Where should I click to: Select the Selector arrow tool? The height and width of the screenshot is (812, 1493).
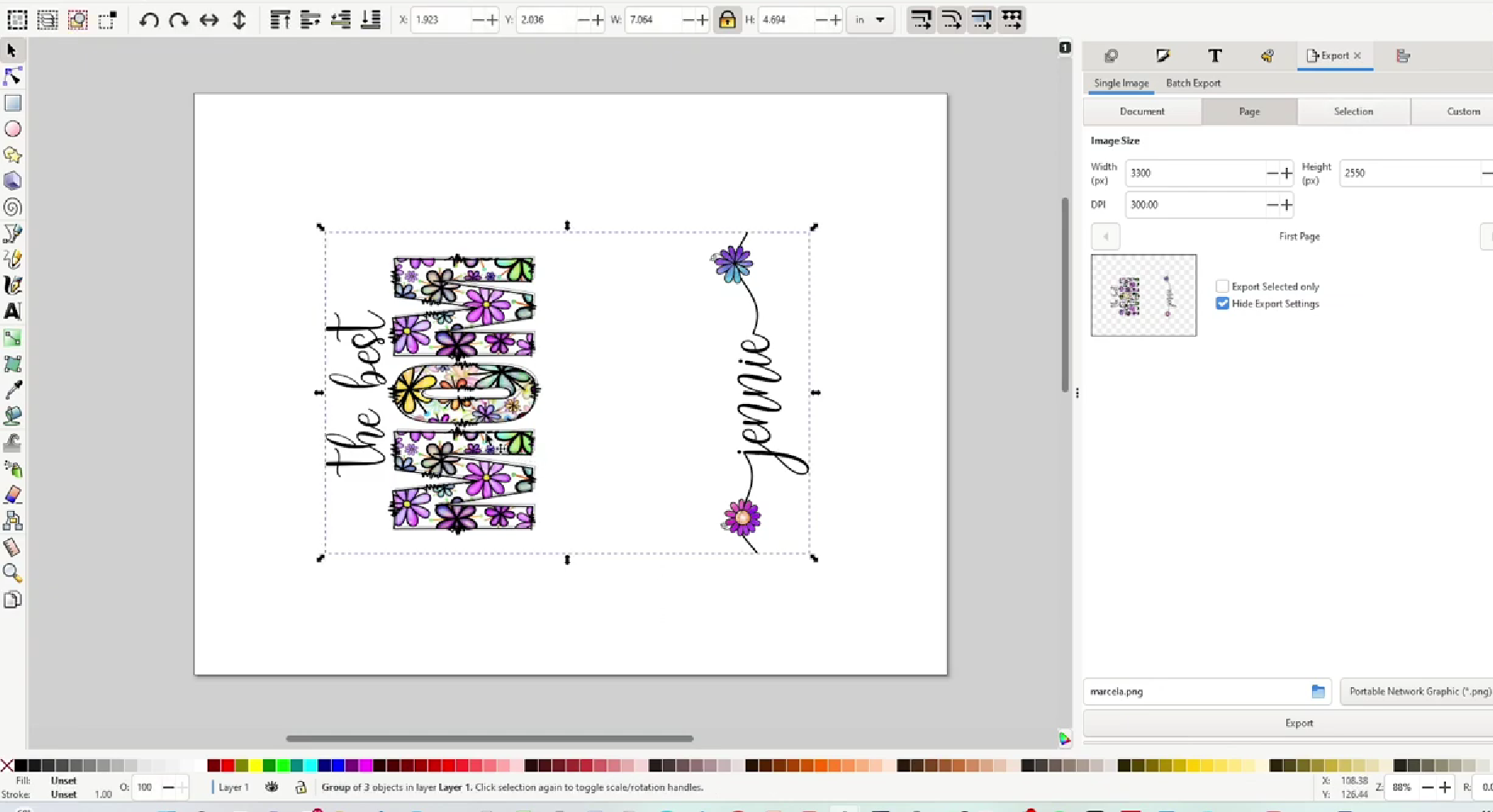coord(11,50)
